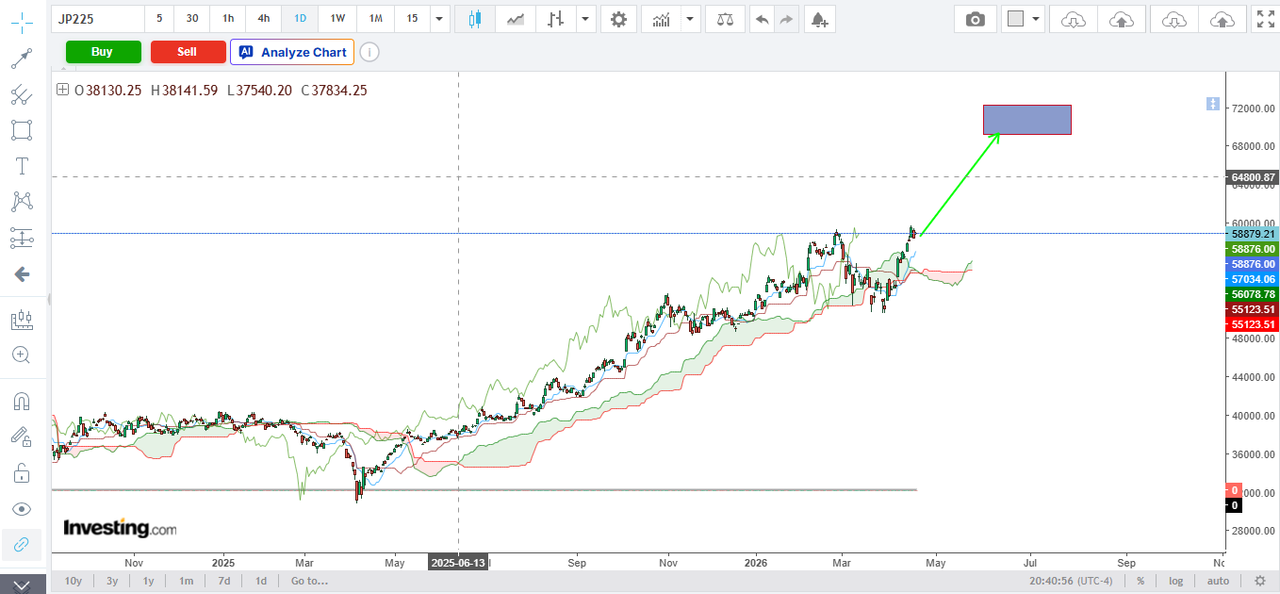Open the chart style dropdown arrow

point(586,19)
